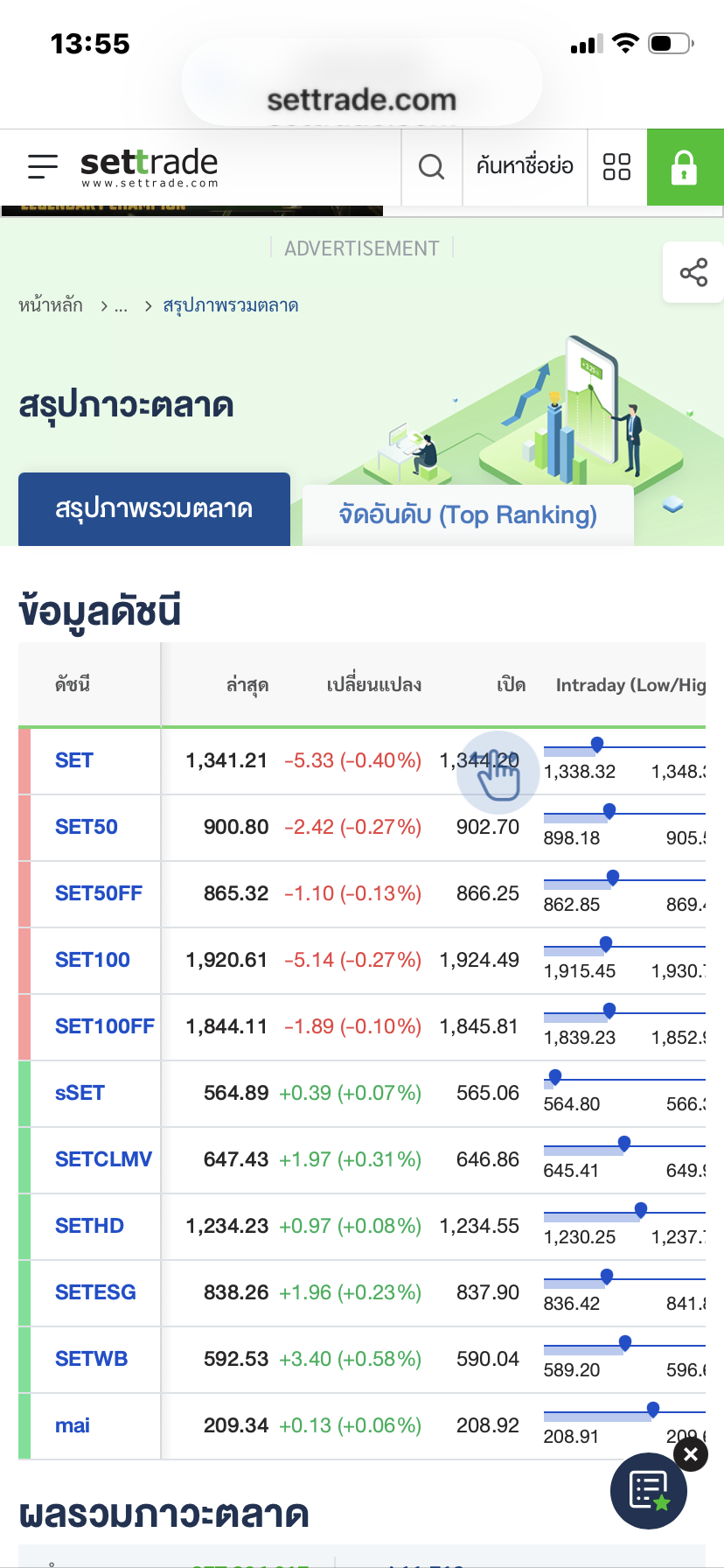
Task: Open the mai index link
Action: pos(73,1425)
